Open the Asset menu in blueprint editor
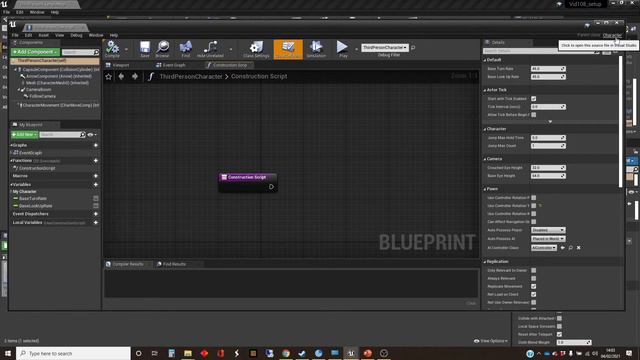The height and width of the screenshot is (360, 640). [x=44, y=36]
